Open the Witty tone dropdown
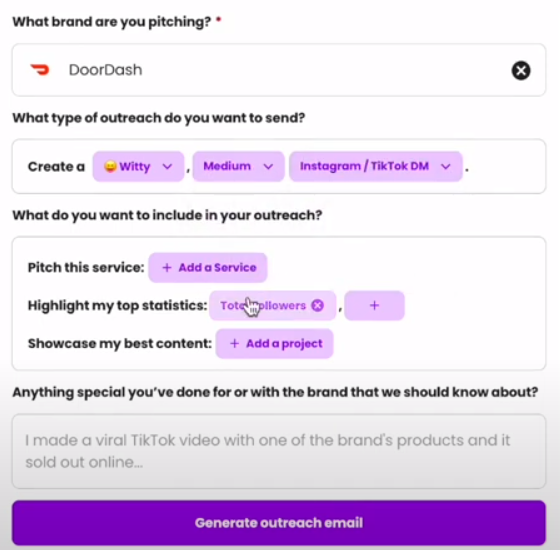 coord(139,166)
